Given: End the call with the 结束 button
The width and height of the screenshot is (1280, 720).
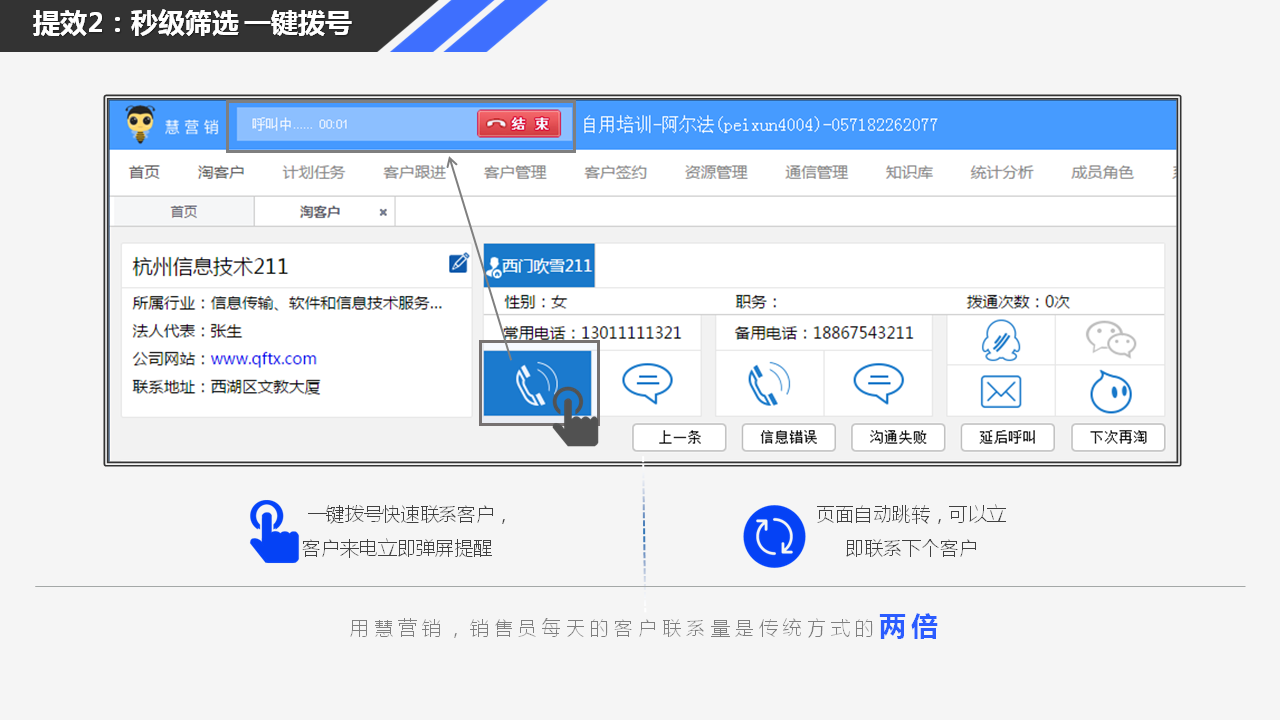Looking at the screenshot, I should [519, 124].
